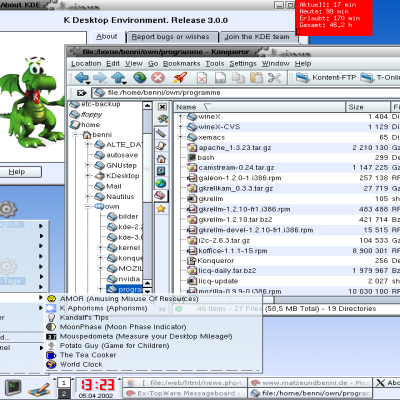
Task: Click the Back arrow in Konqueror toolbar
Action: (x=81, y=78)
